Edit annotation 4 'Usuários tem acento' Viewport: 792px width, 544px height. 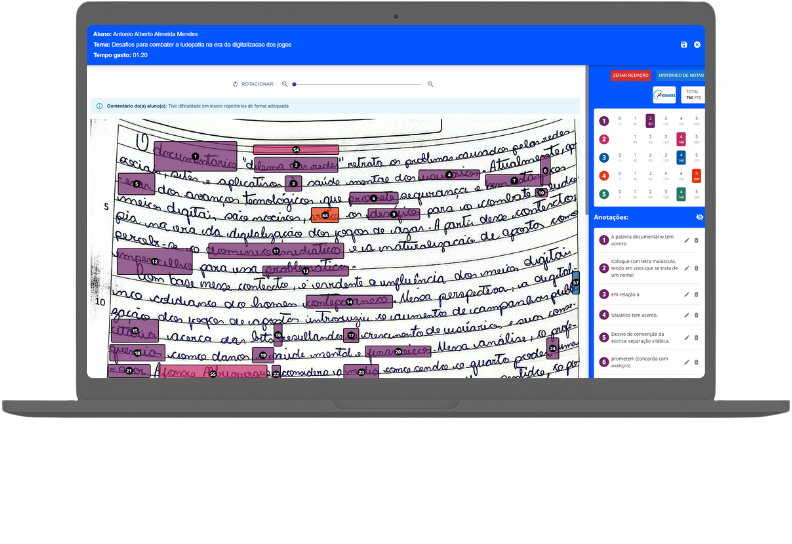click(x=686, y=315)
